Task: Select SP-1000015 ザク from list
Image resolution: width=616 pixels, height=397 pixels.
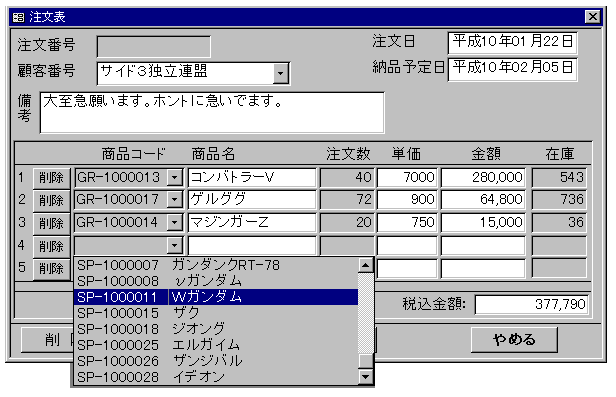Action: [216, 313]
